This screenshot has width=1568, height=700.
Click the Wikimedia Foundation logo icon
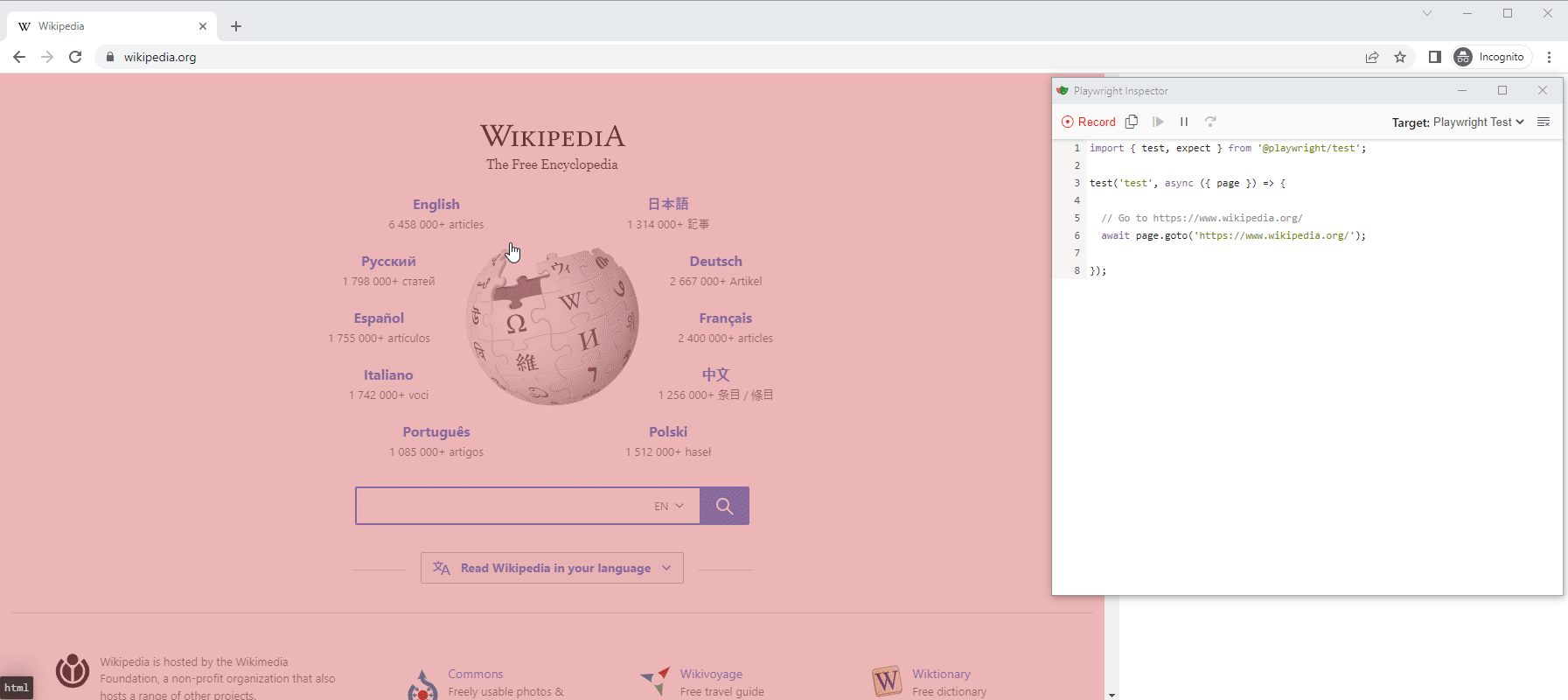73,671
